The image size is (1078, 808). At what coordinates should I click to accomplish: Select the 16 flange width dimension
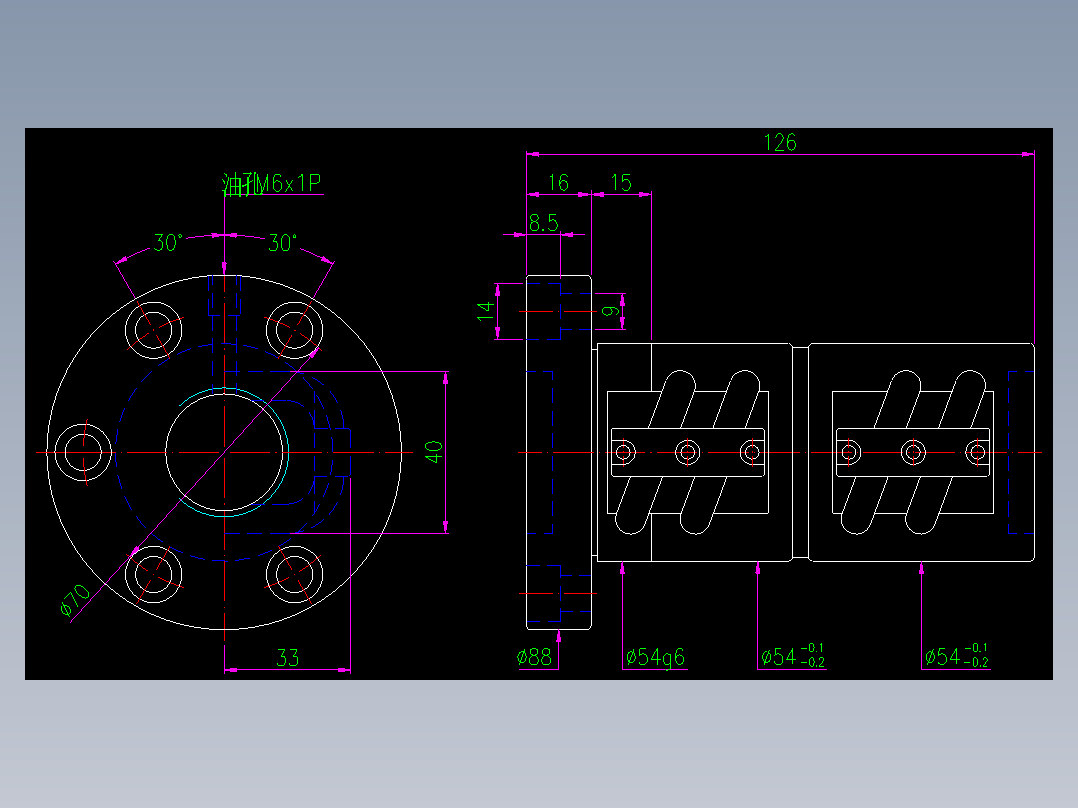(x=558, y=183)
